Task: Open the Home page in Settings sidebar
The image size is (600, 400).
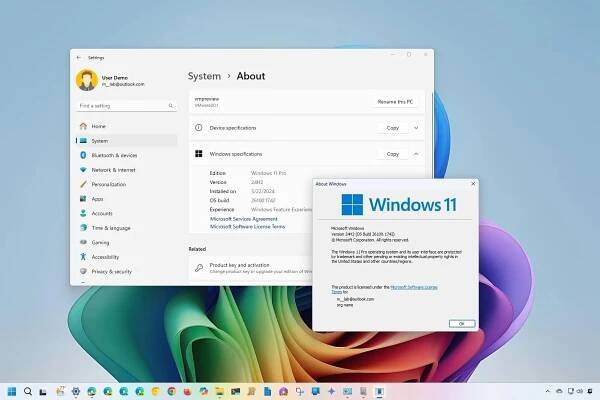Action: (98, 126)
